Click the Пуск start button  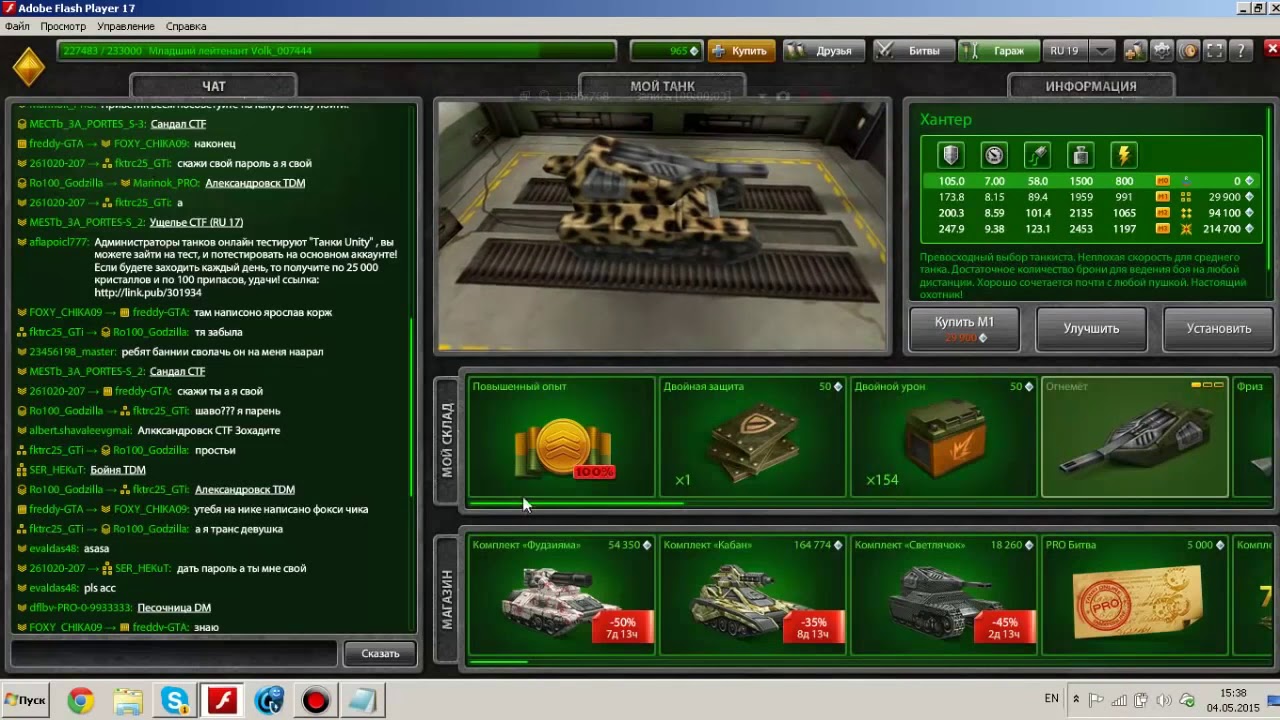[25, 700]
